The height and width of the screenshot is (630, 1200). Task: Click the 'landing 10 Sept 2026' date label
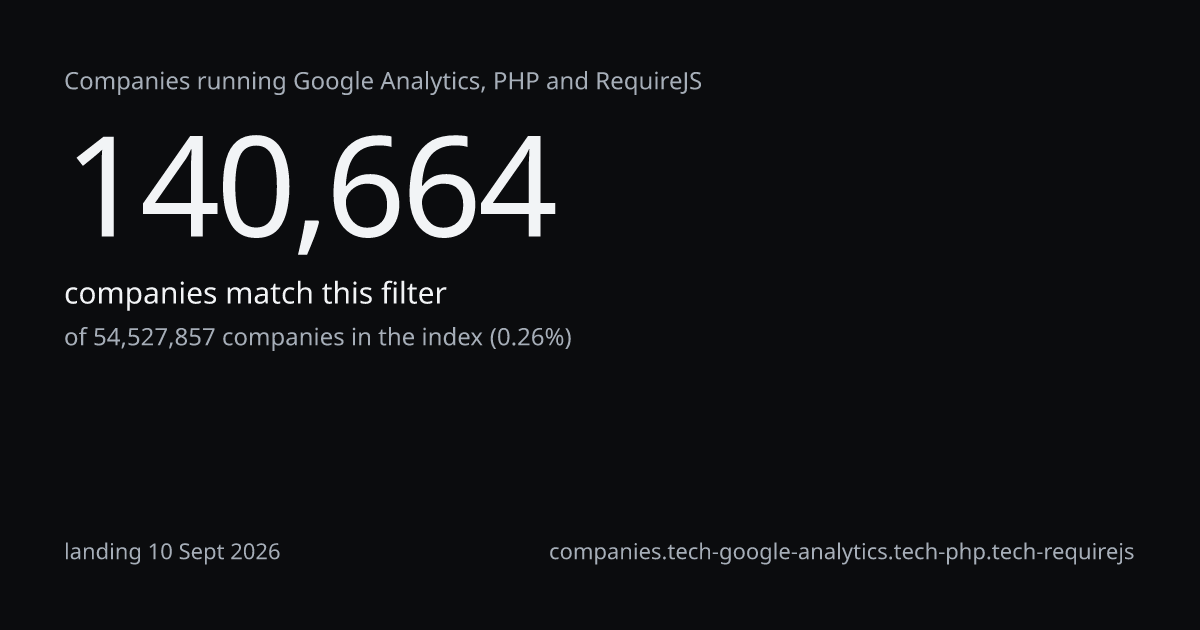[x=172, y=552]
